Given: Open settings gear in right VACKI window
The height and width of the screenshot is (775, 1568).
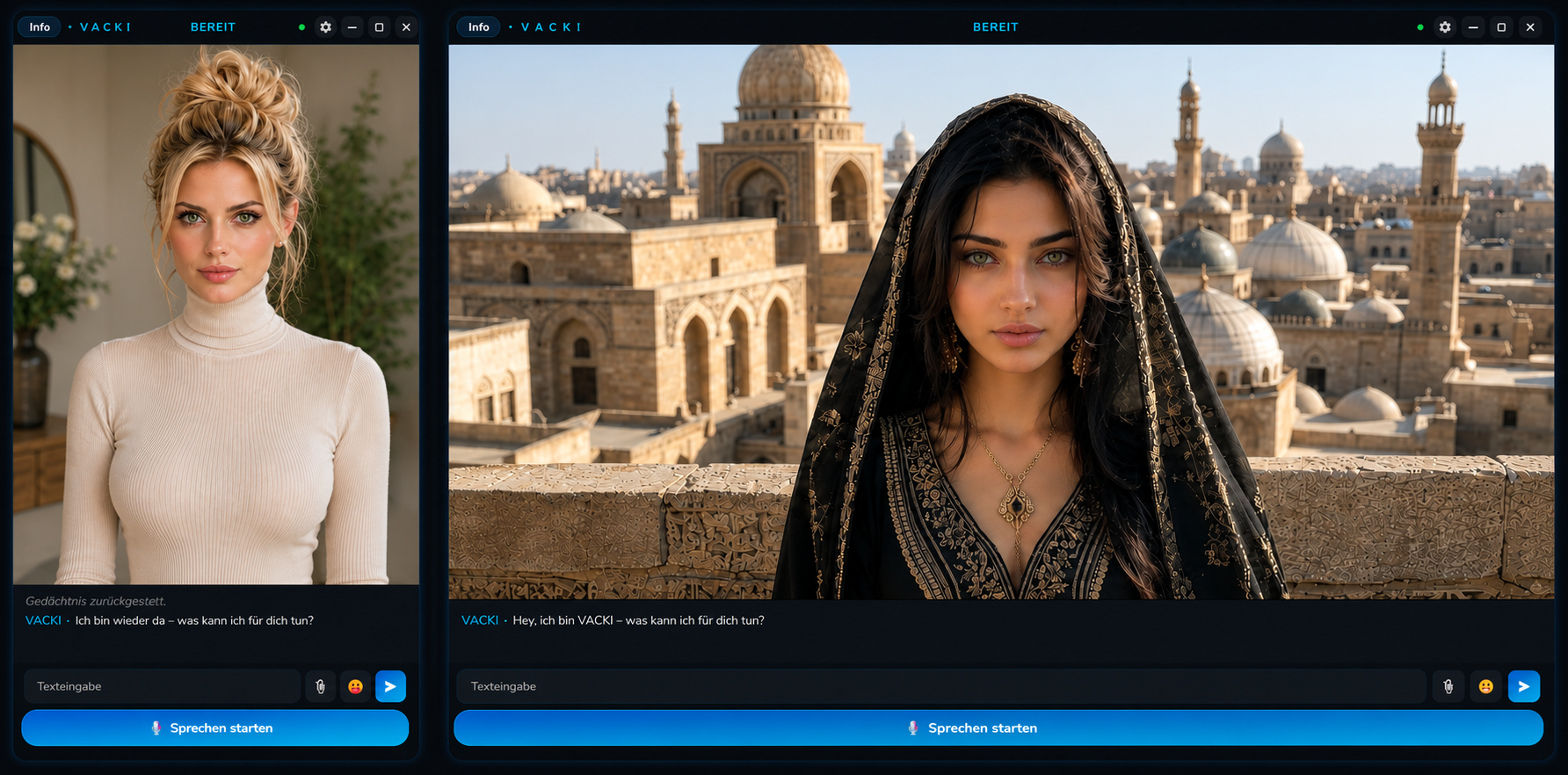Looking at the screenshot, I should coord(1445,27).
